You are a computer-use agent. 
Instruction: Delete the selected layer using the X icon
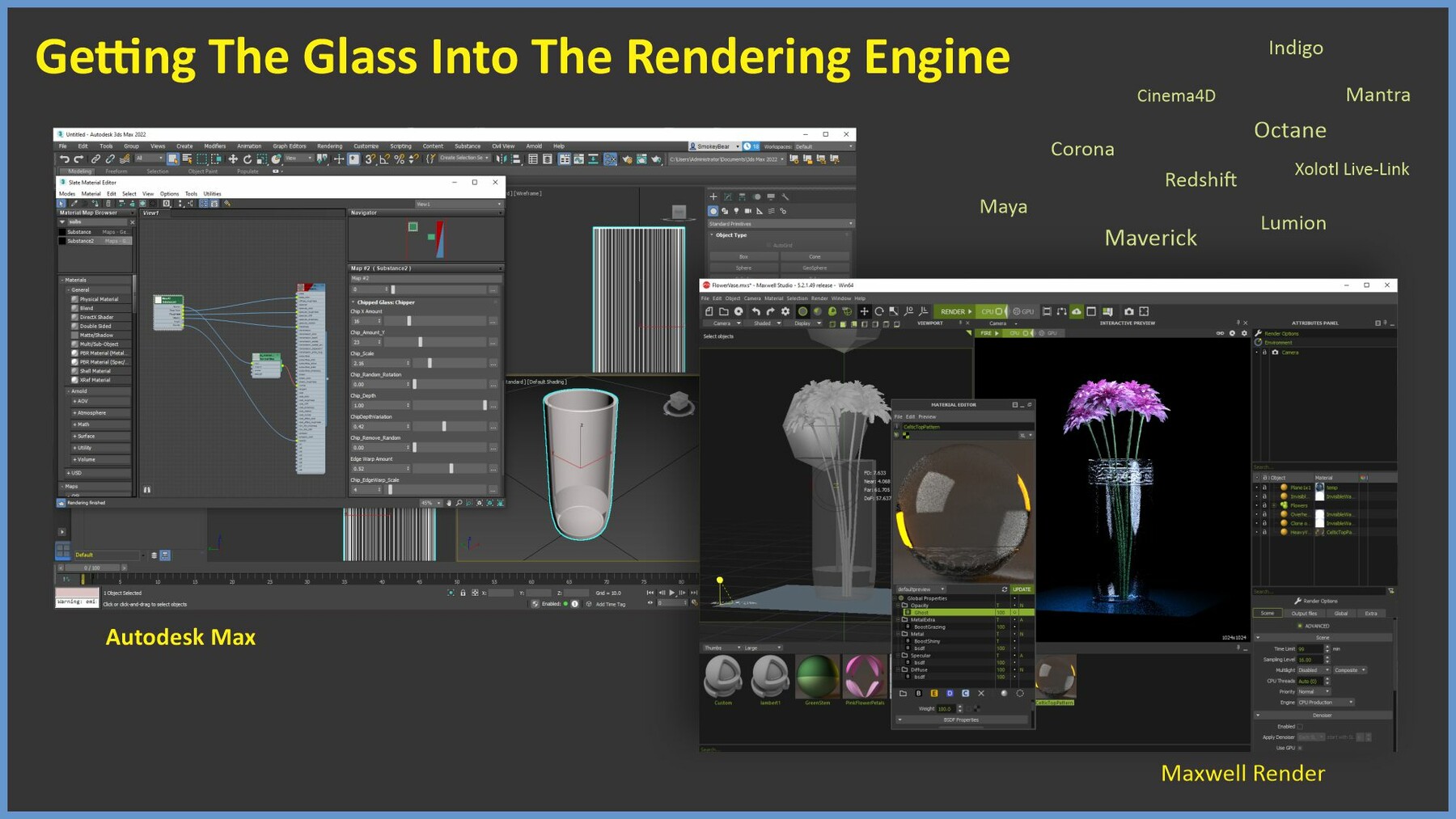pos(981,693)
